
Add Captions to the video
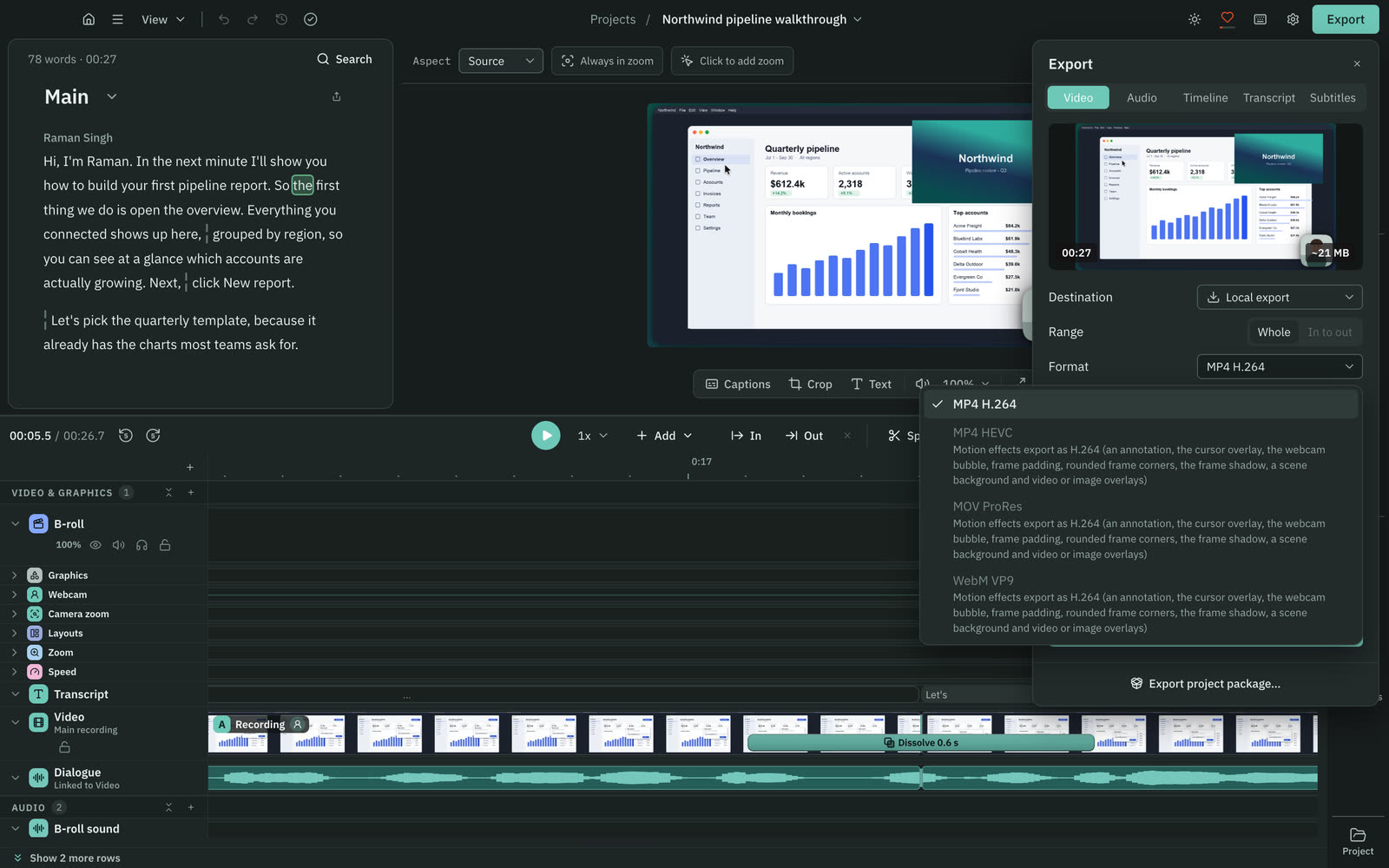pos(738,384)
